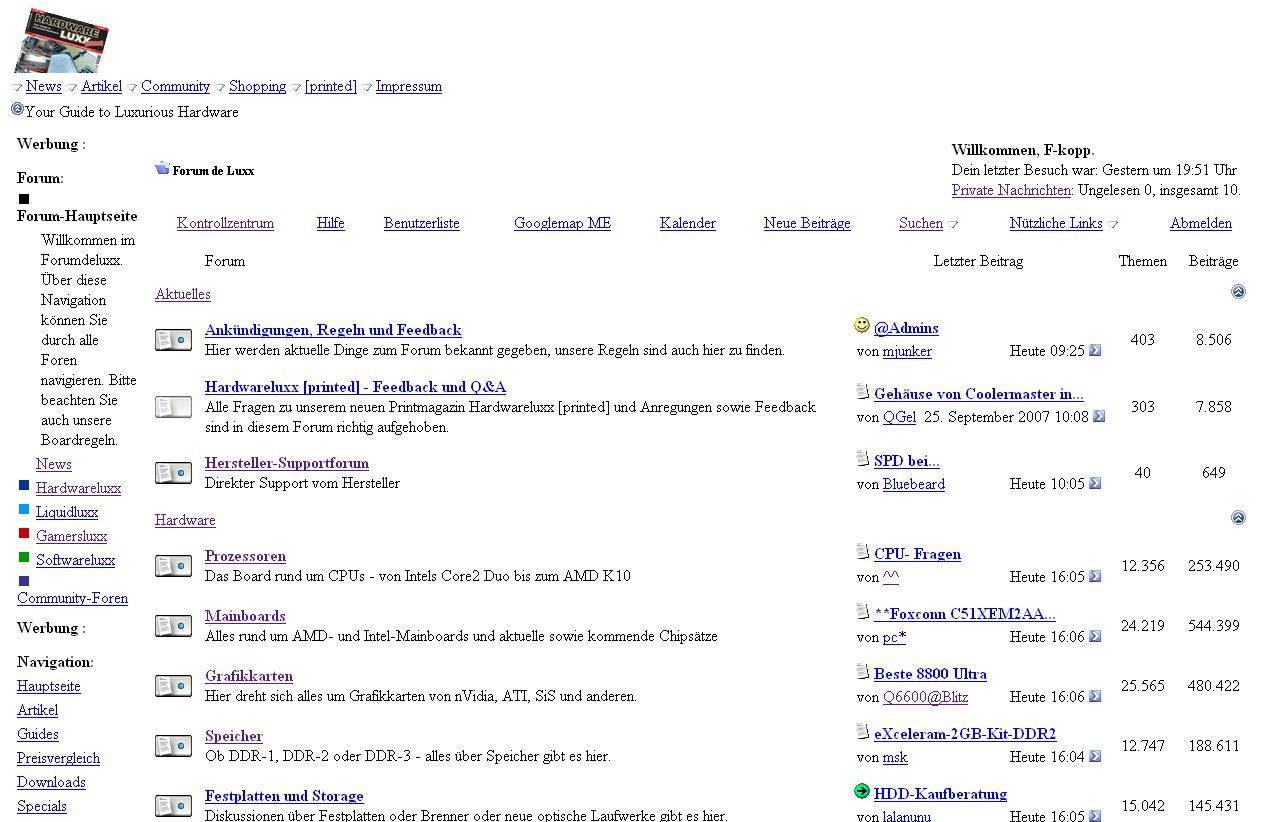The width and height of the screenshot is (1264, 822).
Task: Click forum status icon for Hersteller-Supportforum
Action: coord(174,473)
